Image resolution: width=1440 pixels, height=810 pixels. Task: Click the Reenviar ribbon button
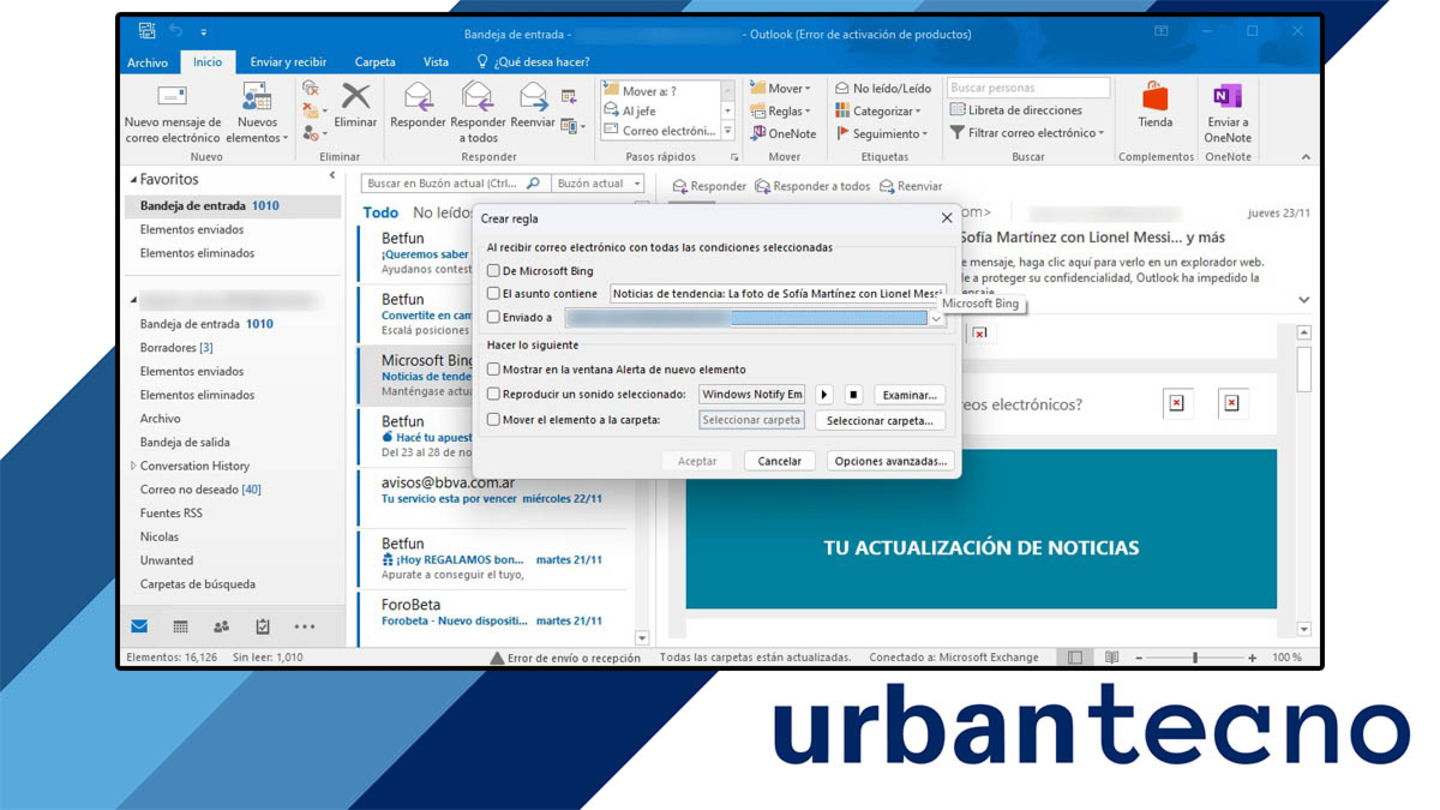pos(532,105)
